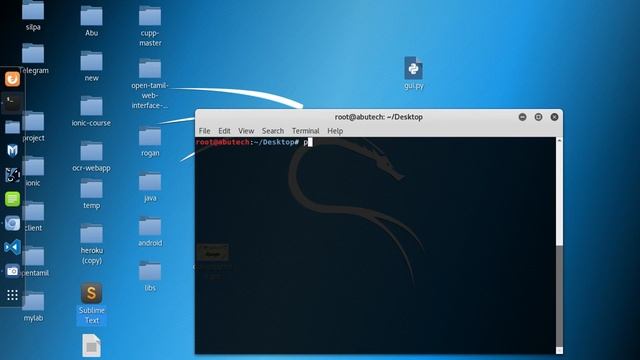Open the Terminal menu

click(305, 131)
